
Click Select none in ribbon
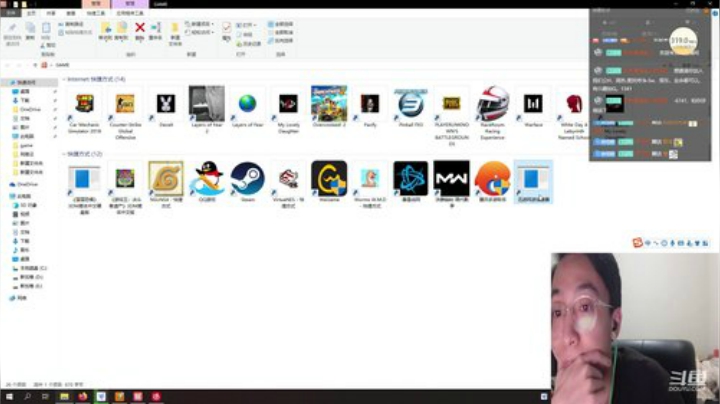281,32
